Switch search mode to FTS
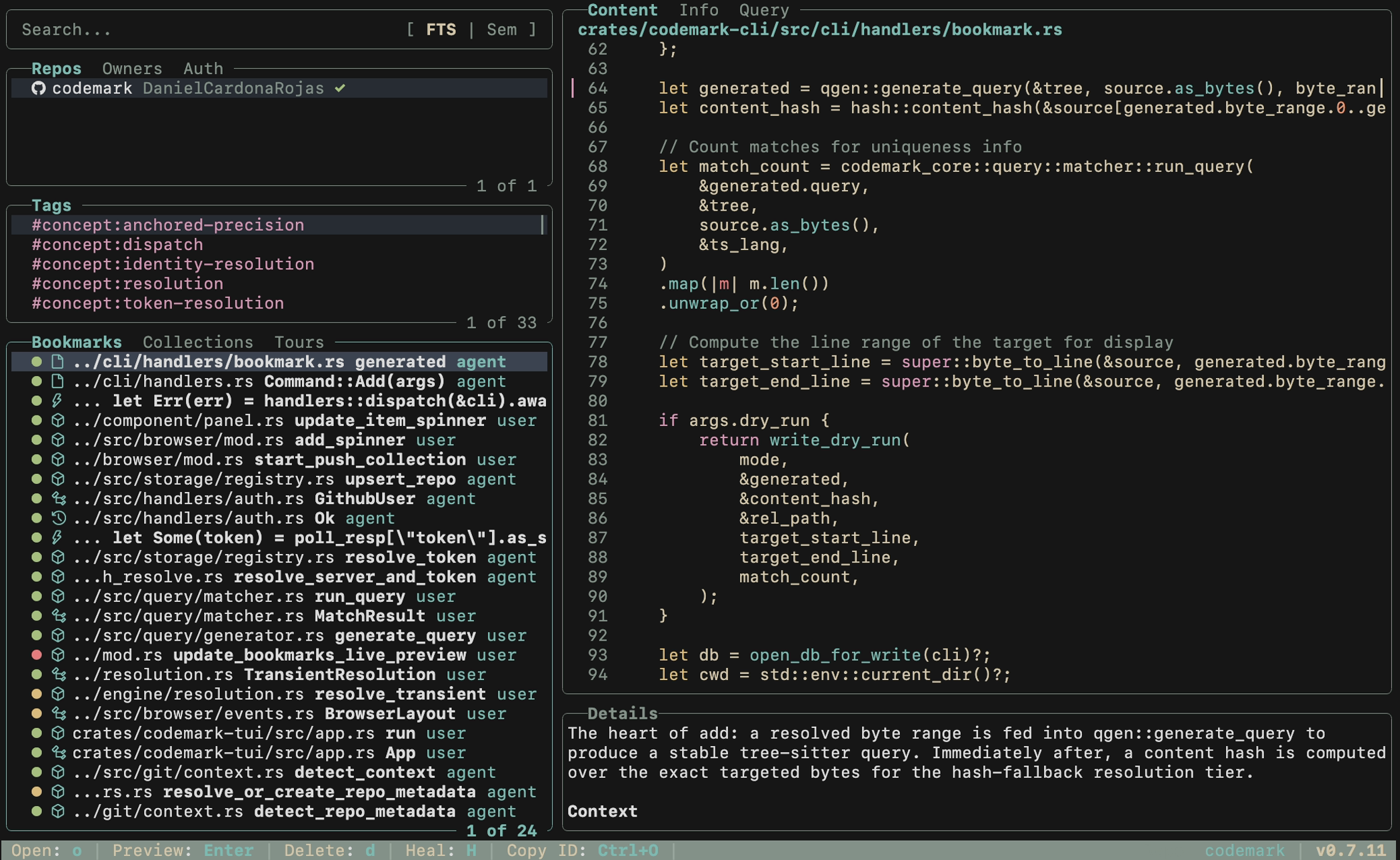The height and width of the screenshot is (860, 1400). click(x=441, y=29)
